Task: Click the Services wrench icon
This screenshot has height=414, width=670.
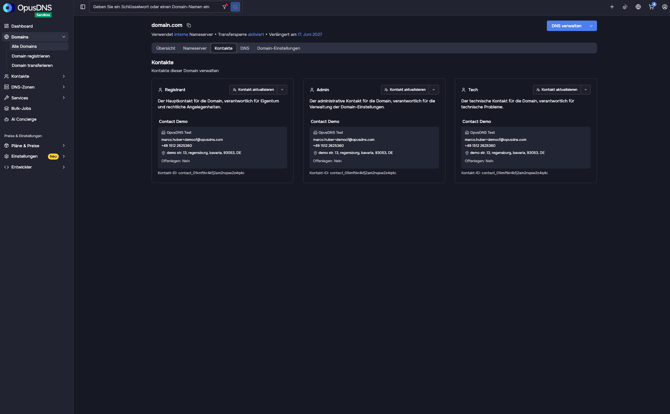Action: pyautogui.click(x=6, y=98)
